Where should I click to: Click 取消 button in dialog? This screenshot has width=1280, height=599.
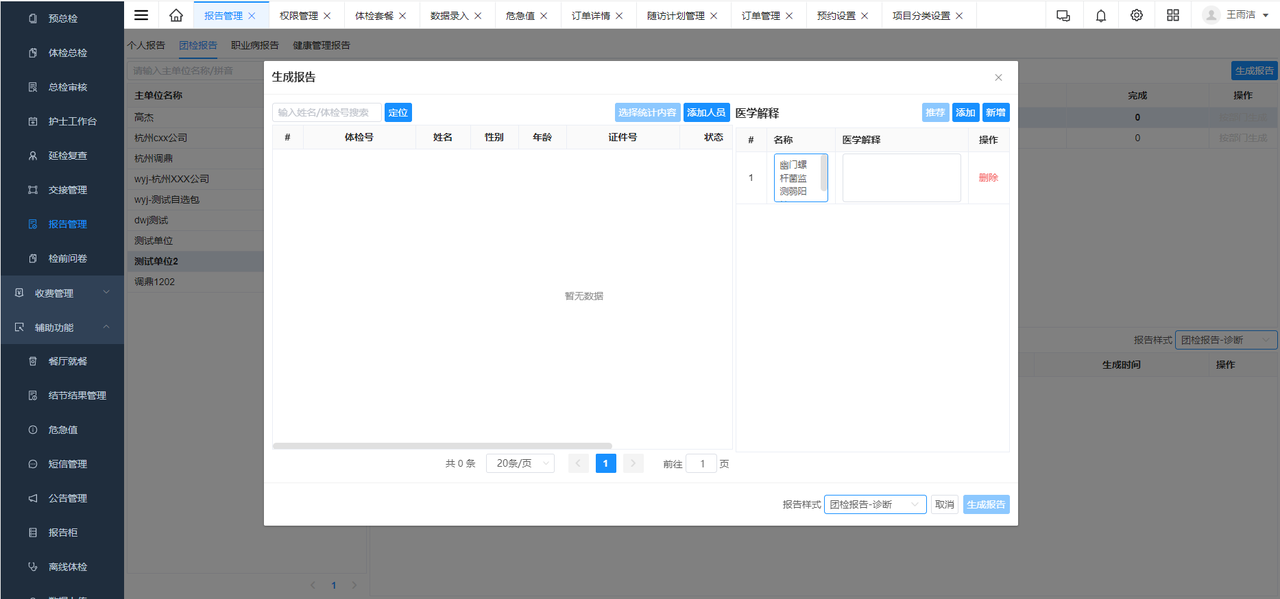point(944,505)
